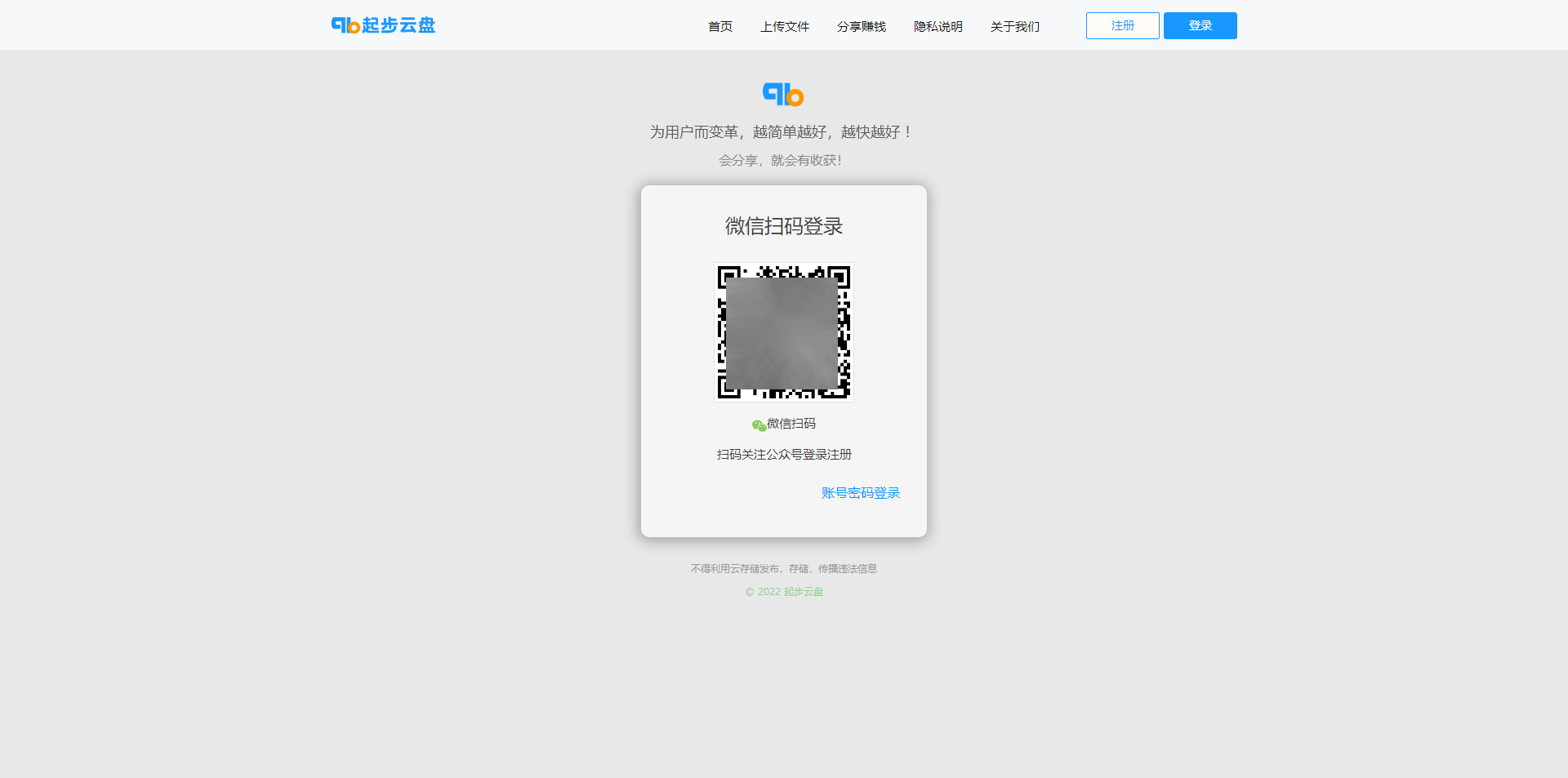Click the 注册 button
The width and height of the screenshot is (1568, 778).
pyautogui.click(x=1123, y=25)
